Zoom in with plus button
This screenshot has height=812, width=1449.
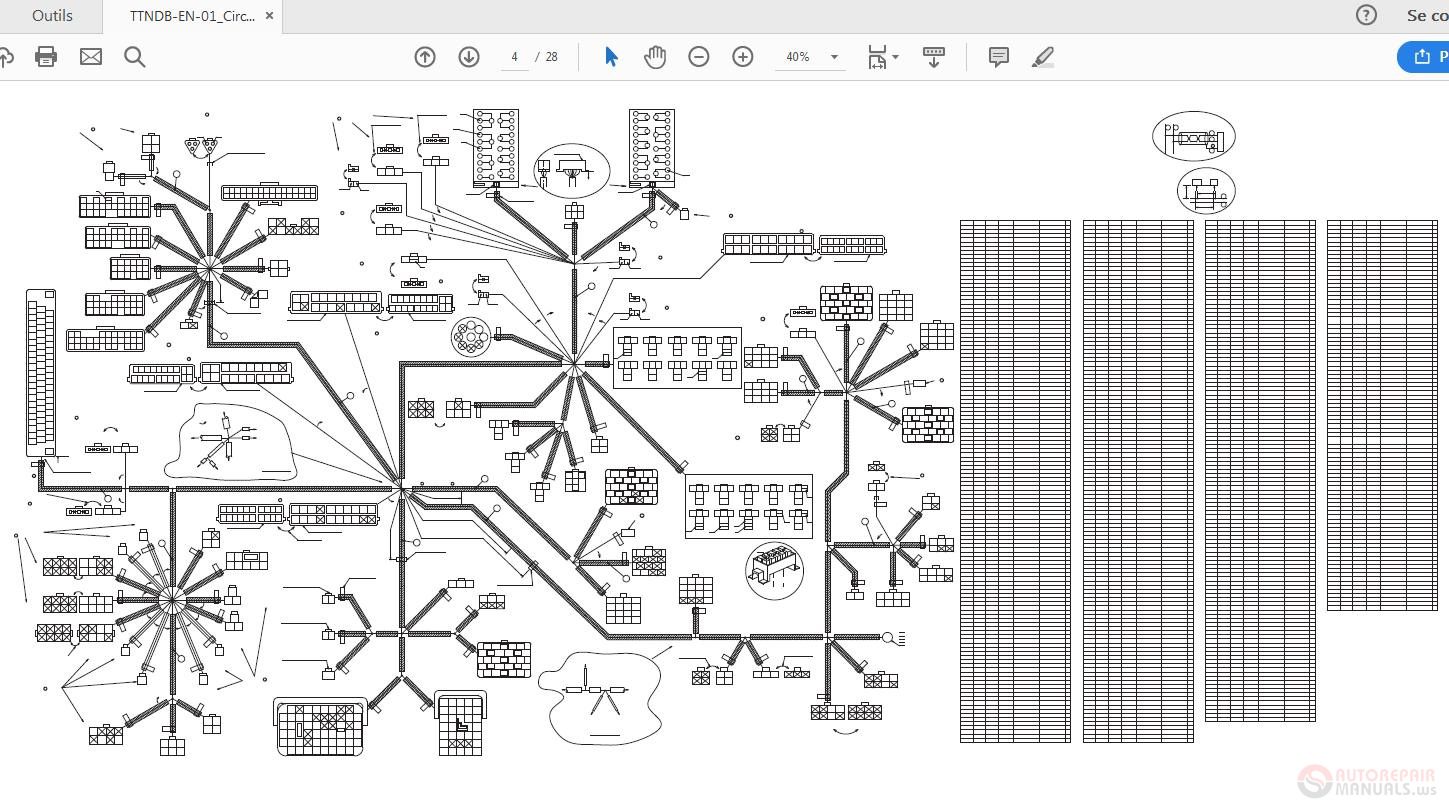tap(743, 57)
